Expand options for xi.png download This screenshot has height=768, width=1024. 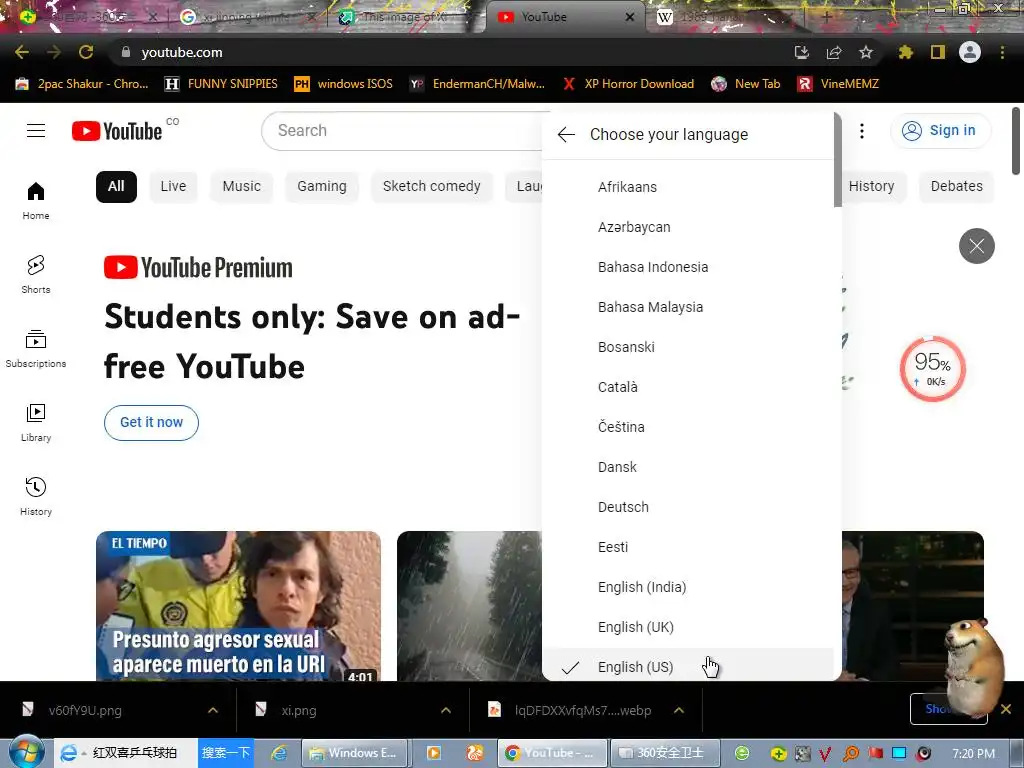click(x=446, y=711)
